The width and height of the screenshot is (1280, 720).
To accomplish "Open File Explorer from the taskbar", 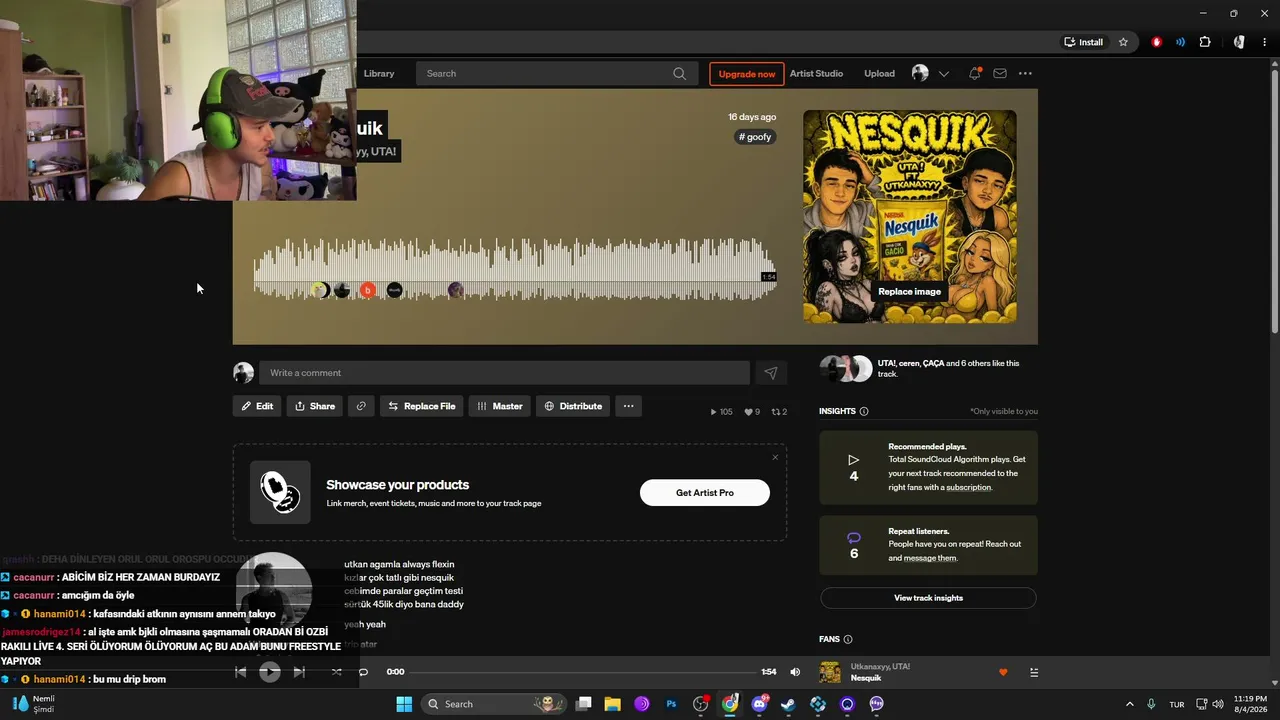I will (x=612, y=704).
